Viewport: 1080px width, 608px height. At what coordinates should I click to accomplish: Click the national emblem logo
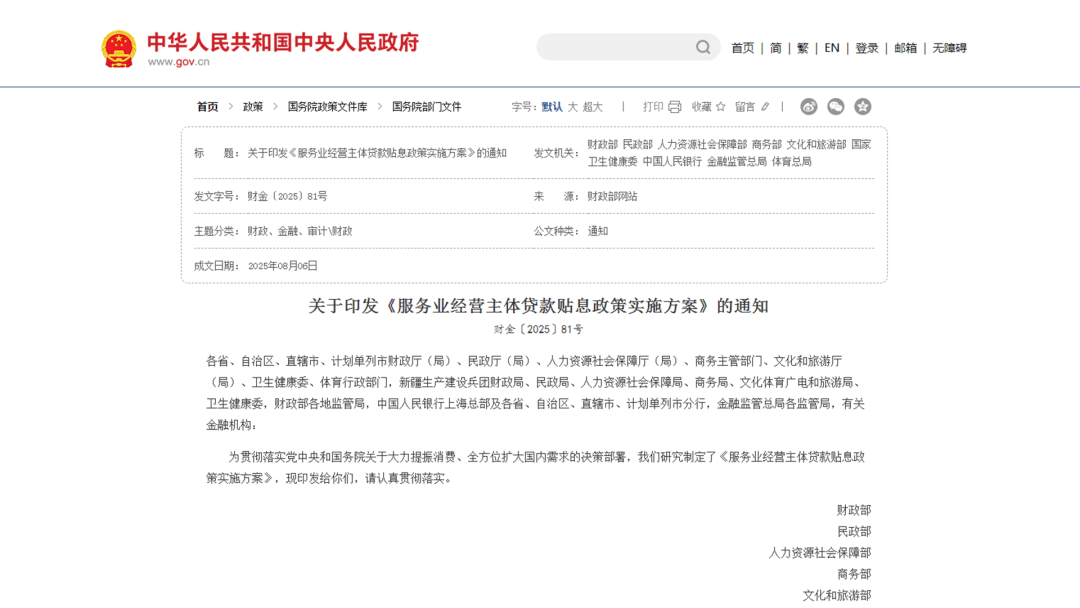point(118,49)
